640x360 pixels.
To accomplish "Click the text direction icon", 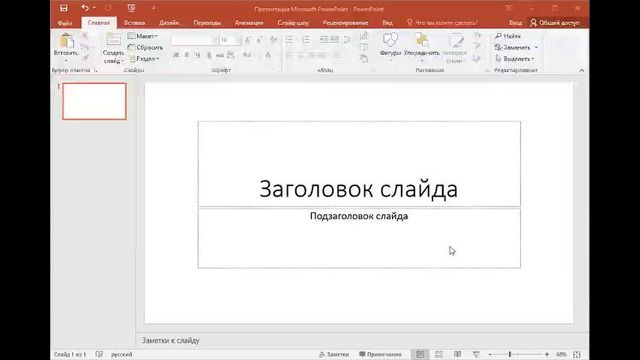I will pyautogui.click(x=364, y=36).
